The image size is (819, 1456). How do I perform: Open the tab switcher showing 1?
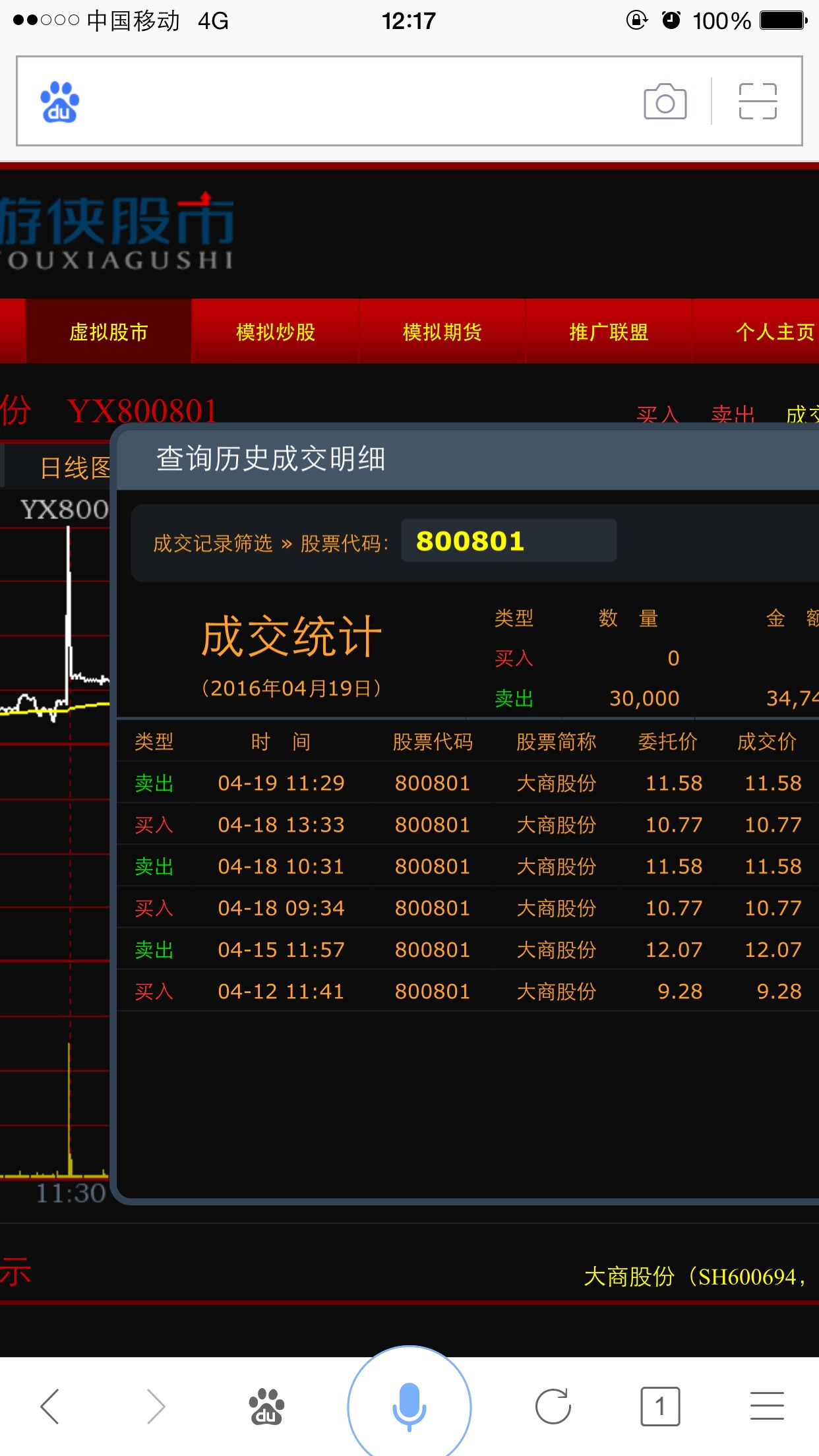click(x=659, y=1406)
